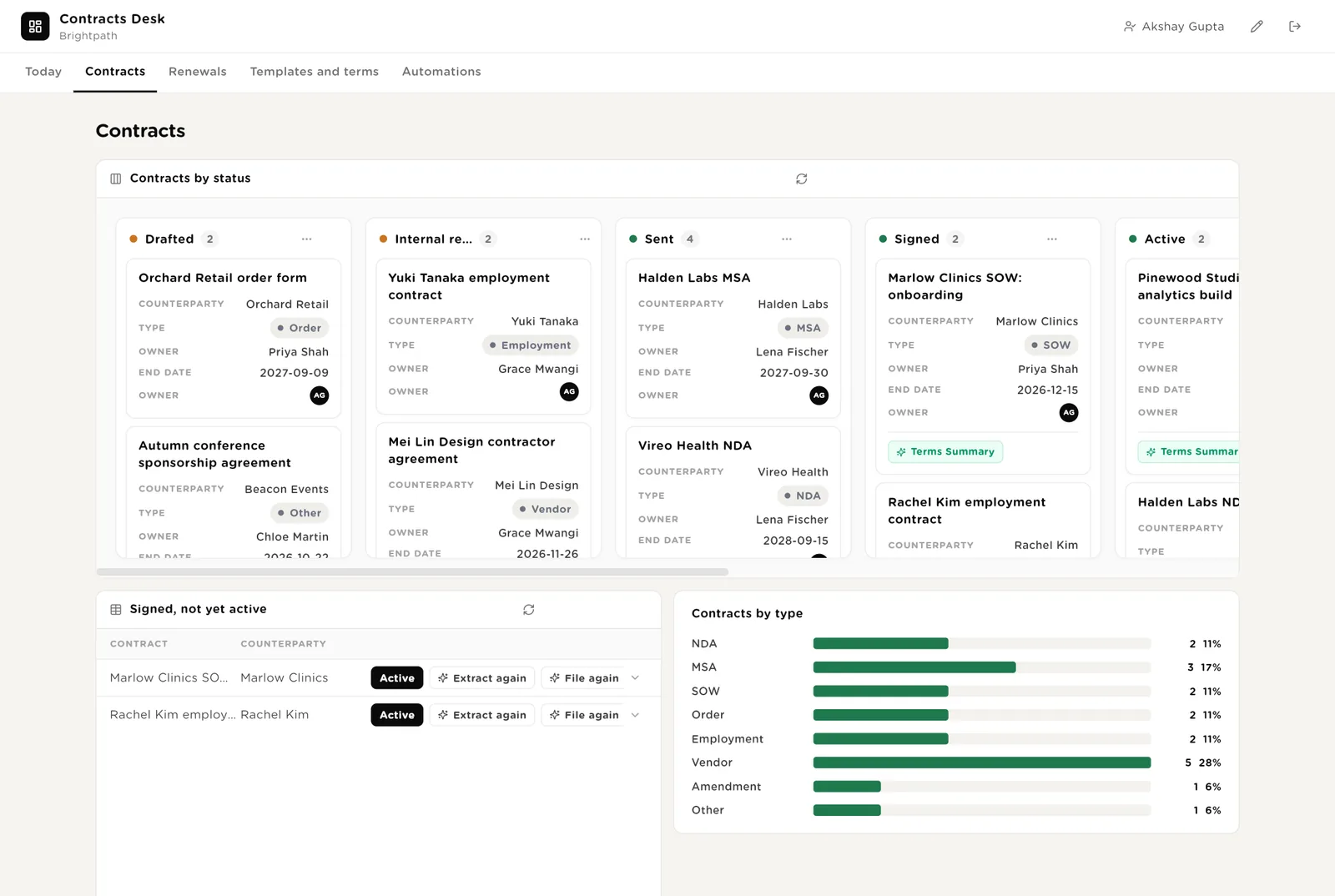Click the Amendment bar in Contracts by type
This screenshot has width=1335, height=896.
coord(847,787)
